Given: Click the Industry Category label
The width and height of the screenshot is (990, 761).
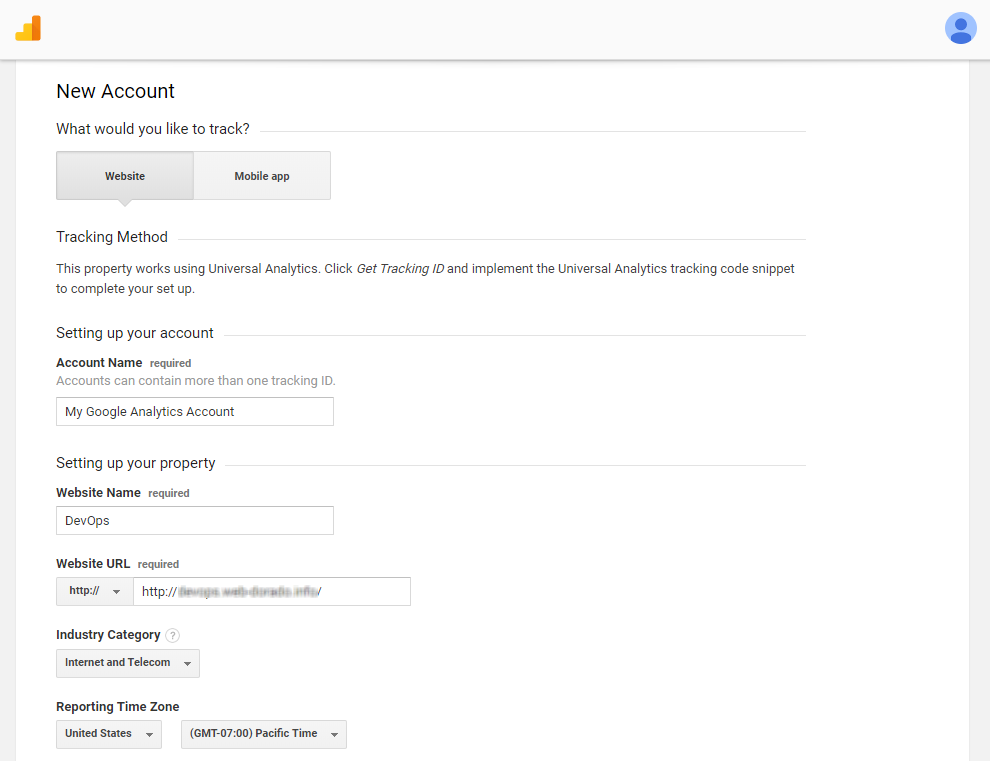Looking at the screenshot, I should 108,635.
